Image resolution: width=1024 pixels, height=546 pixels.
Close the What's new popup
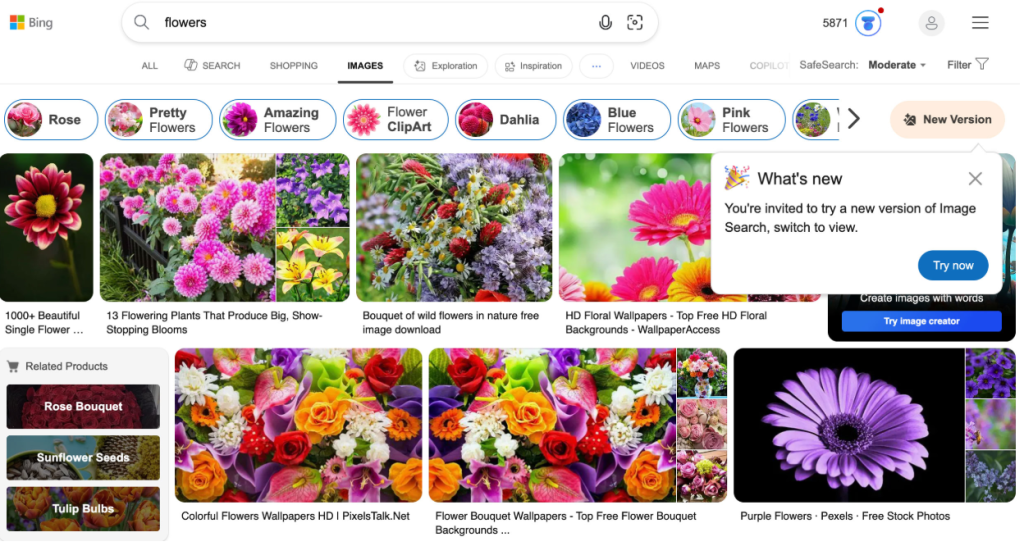pos(975,179)
